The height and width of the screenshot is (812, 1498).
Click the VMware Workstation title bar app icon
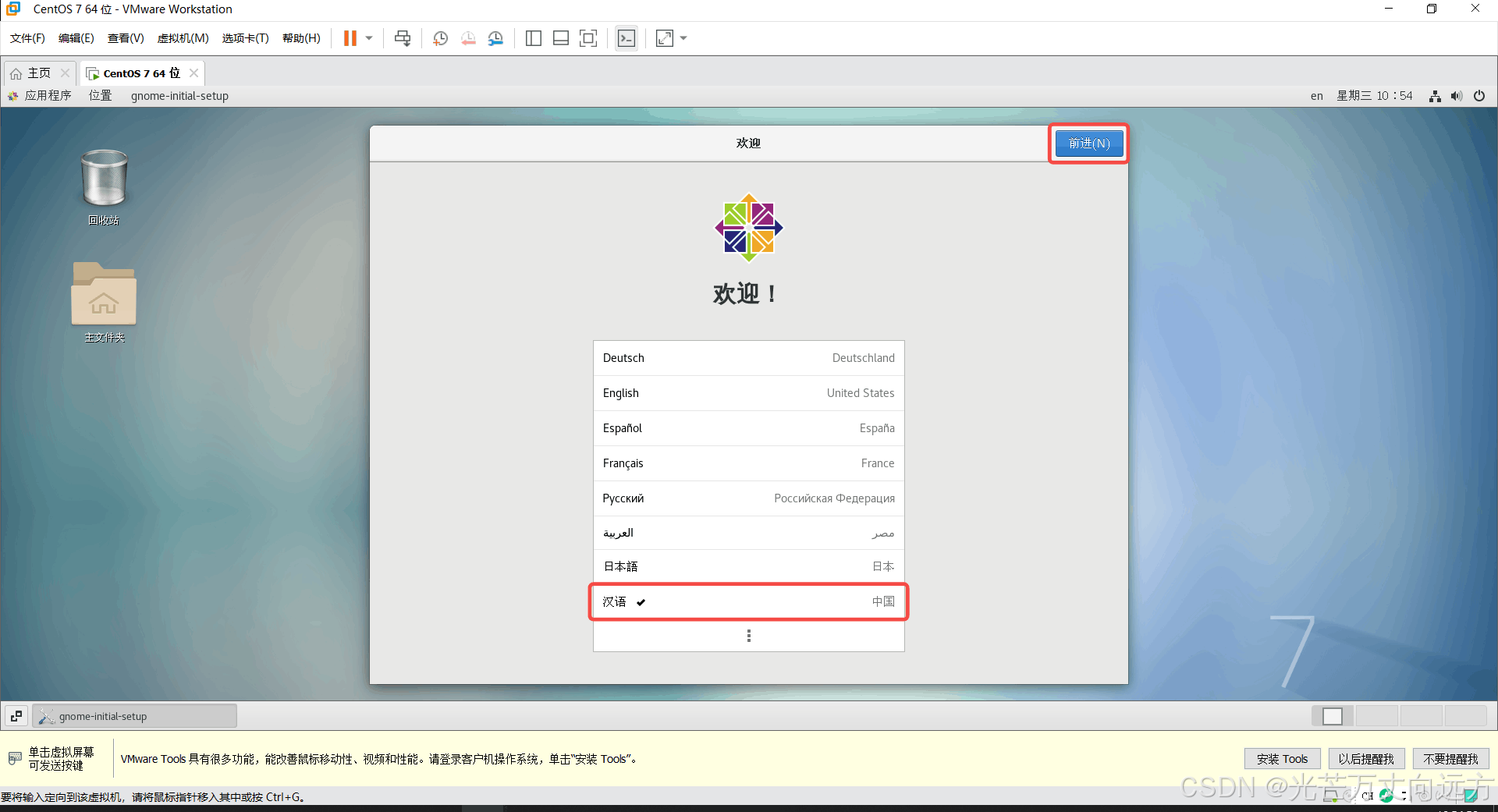point(13,9)
